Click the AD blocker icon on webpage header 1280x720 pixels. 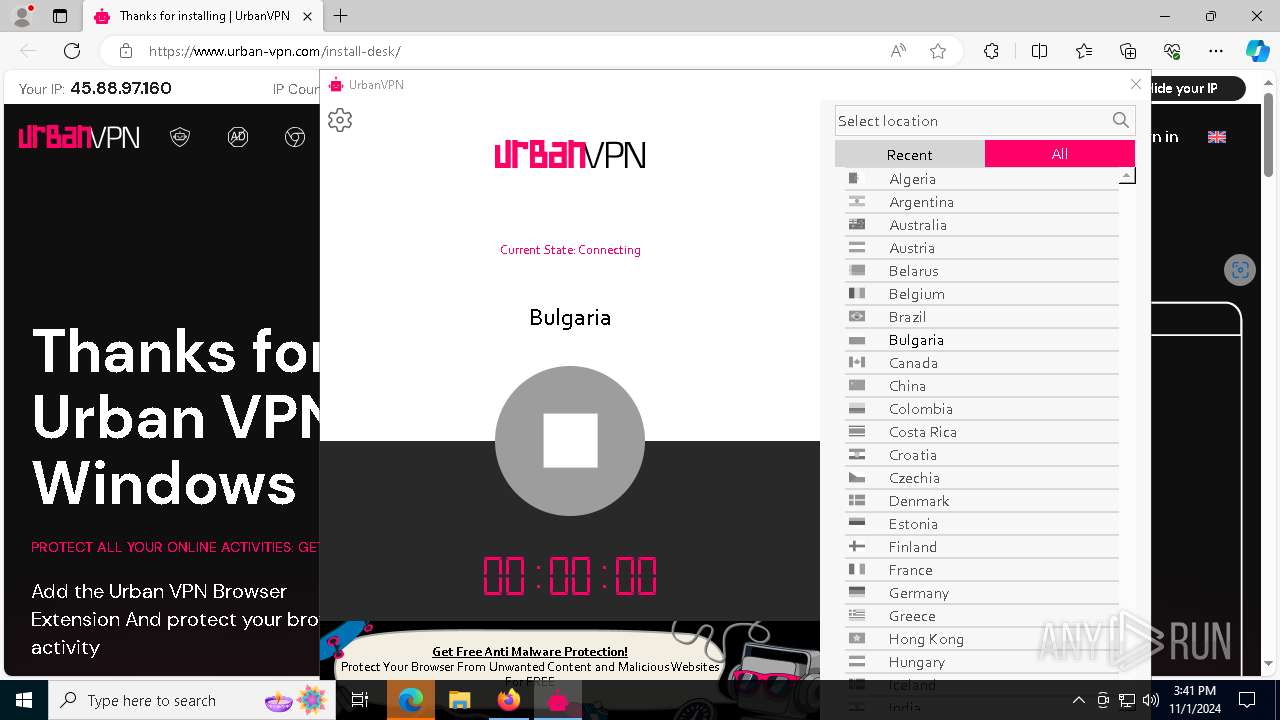[x=238, y=137]
